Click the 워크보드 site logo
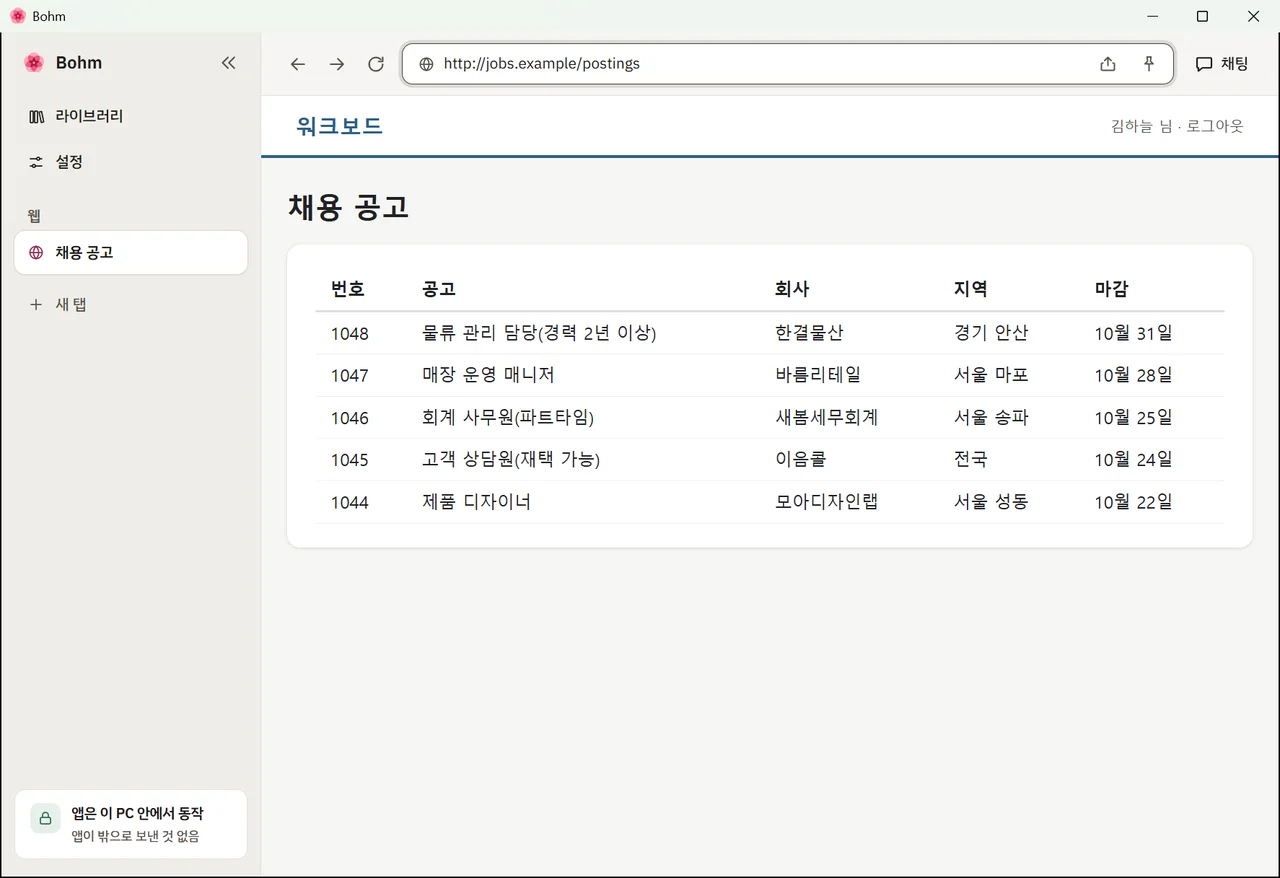This screenshot has width=1280, height=878. tap(339, 126)
